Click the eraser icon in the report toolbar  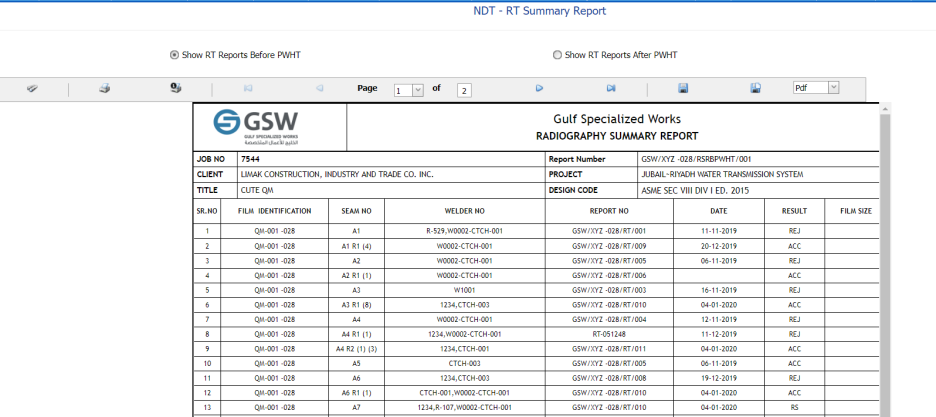(x=32, y=89)
